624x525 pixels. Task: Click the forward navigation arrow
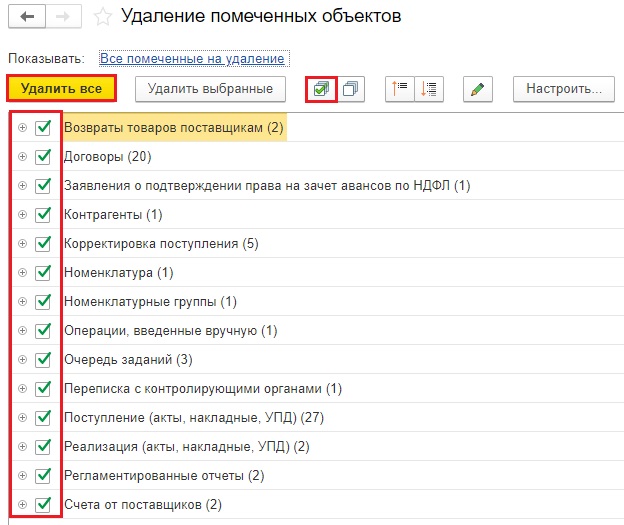pos(62,17)
